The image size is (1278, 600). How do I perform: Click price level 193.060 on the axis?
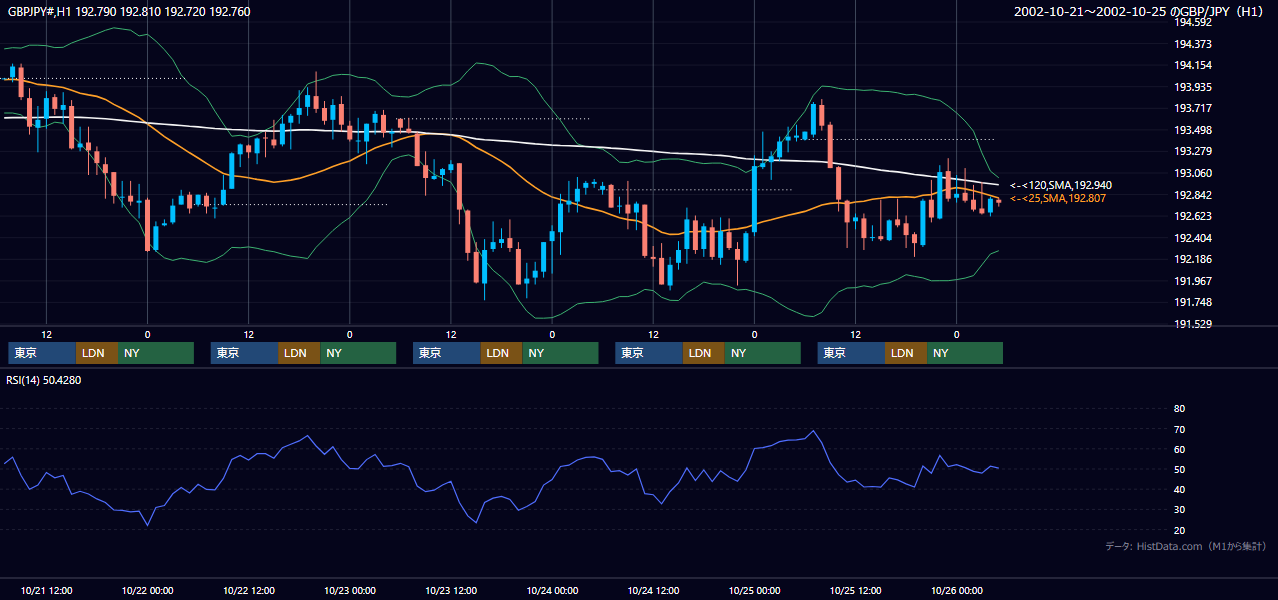[x=1193, y=173]
